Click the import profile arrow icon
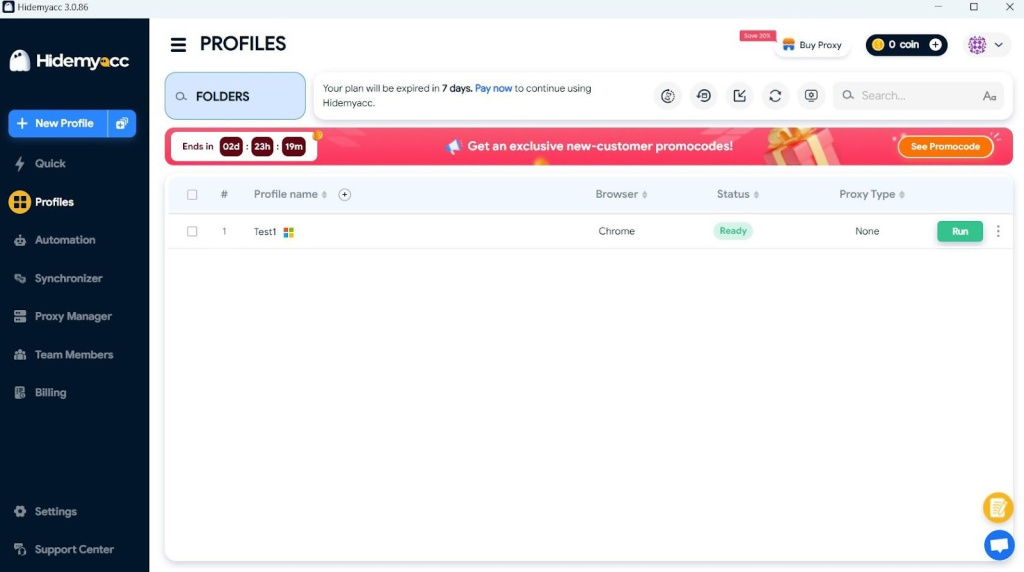This screenshot has width=1024, height=572. (x=740, y=96)
